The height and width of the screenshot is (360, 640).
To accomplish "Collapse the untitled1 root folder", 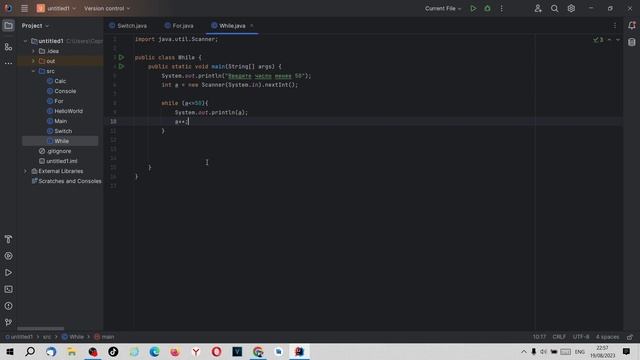I will click(25, 41).
